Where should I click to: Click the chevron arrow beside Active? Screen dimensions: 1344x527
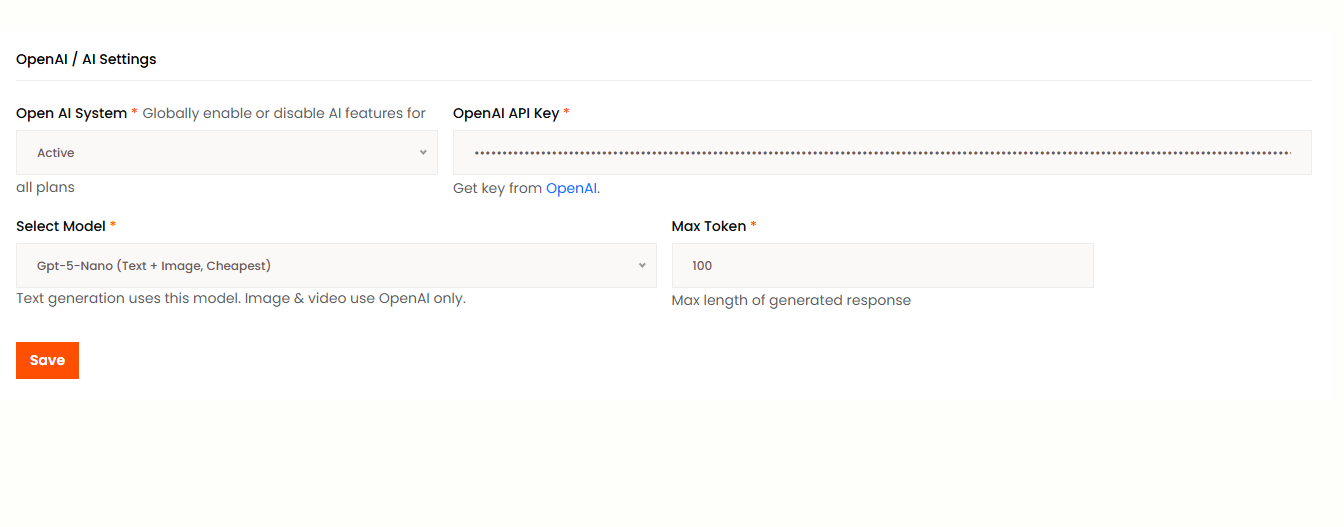tap(423, 153)
